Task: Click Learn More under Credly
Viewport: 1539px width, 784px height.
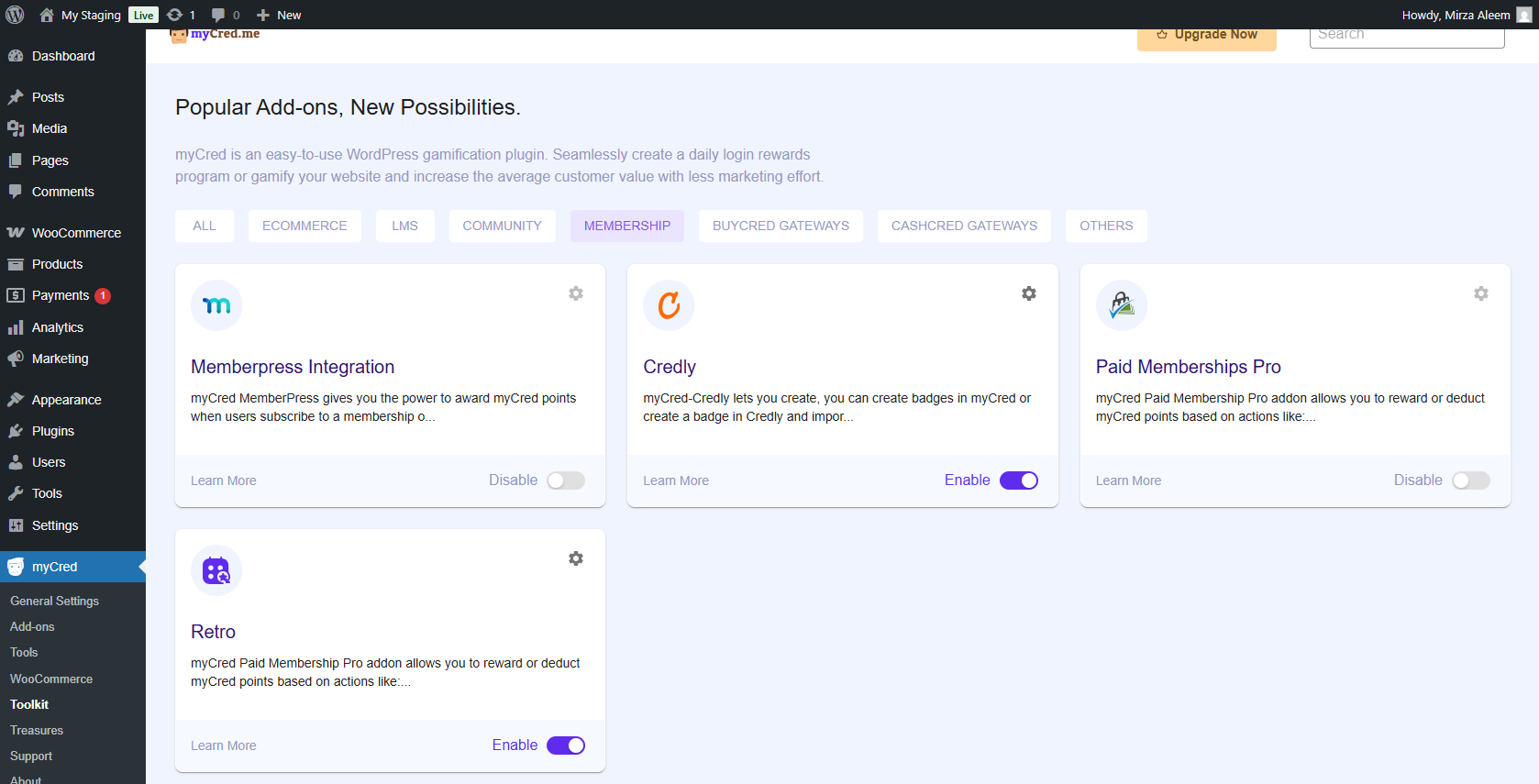Action: [676, 480]
